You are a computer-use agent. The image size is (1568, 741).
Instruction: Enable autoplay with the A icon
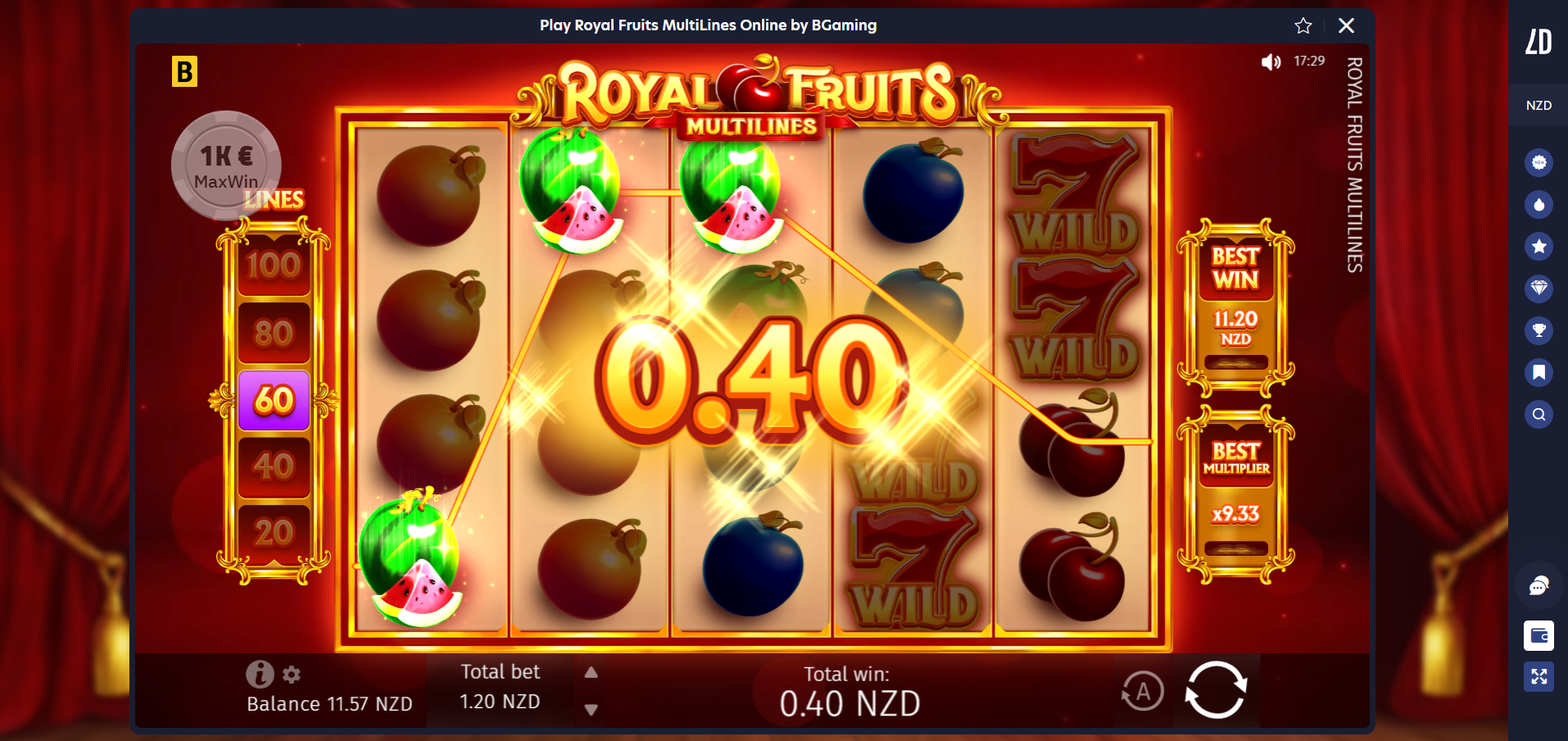pyautogui.click(x=1143, y=692)
